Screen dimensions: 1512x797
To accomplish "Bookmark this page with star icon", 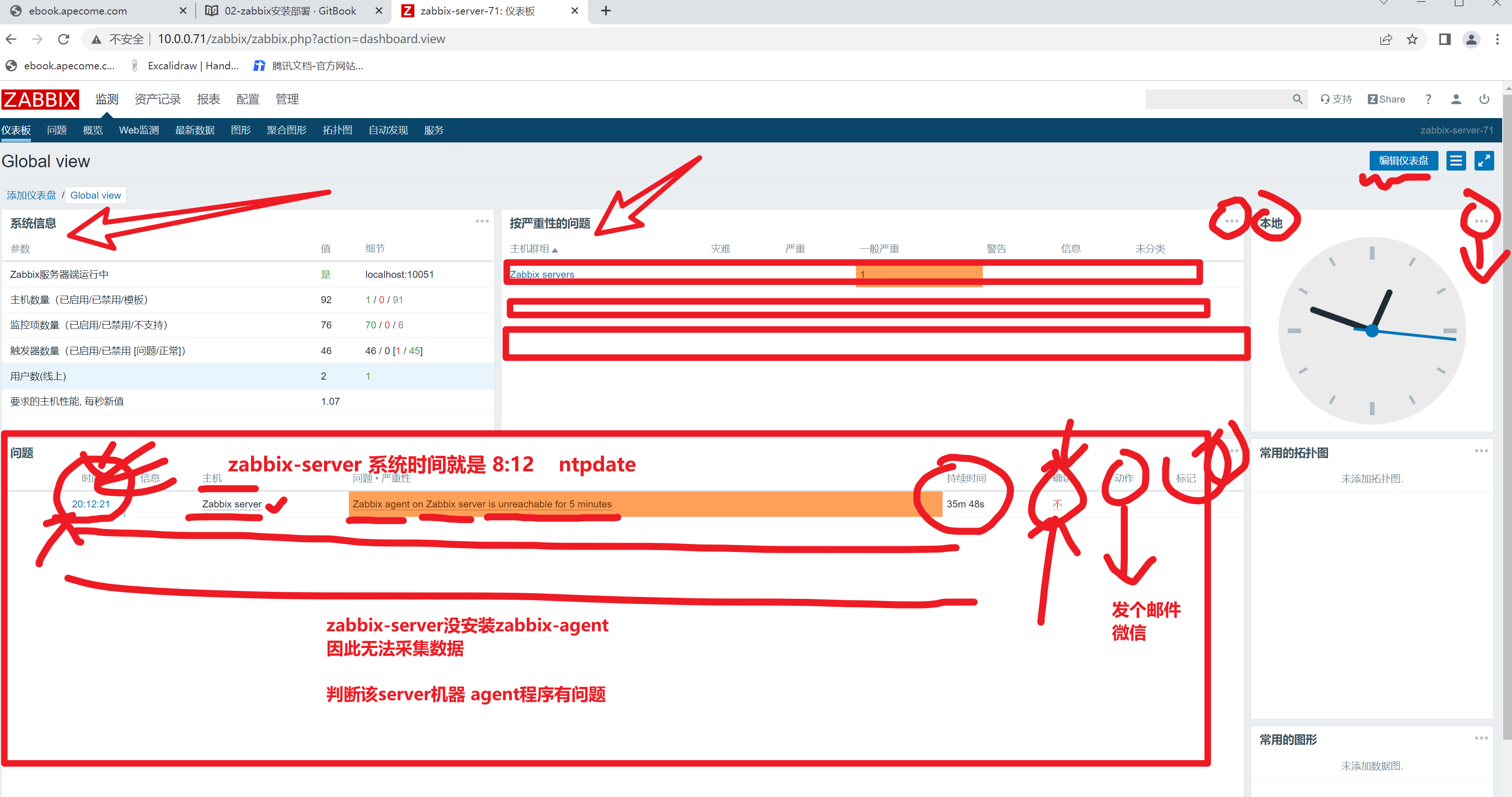I will coord(1412,39).
